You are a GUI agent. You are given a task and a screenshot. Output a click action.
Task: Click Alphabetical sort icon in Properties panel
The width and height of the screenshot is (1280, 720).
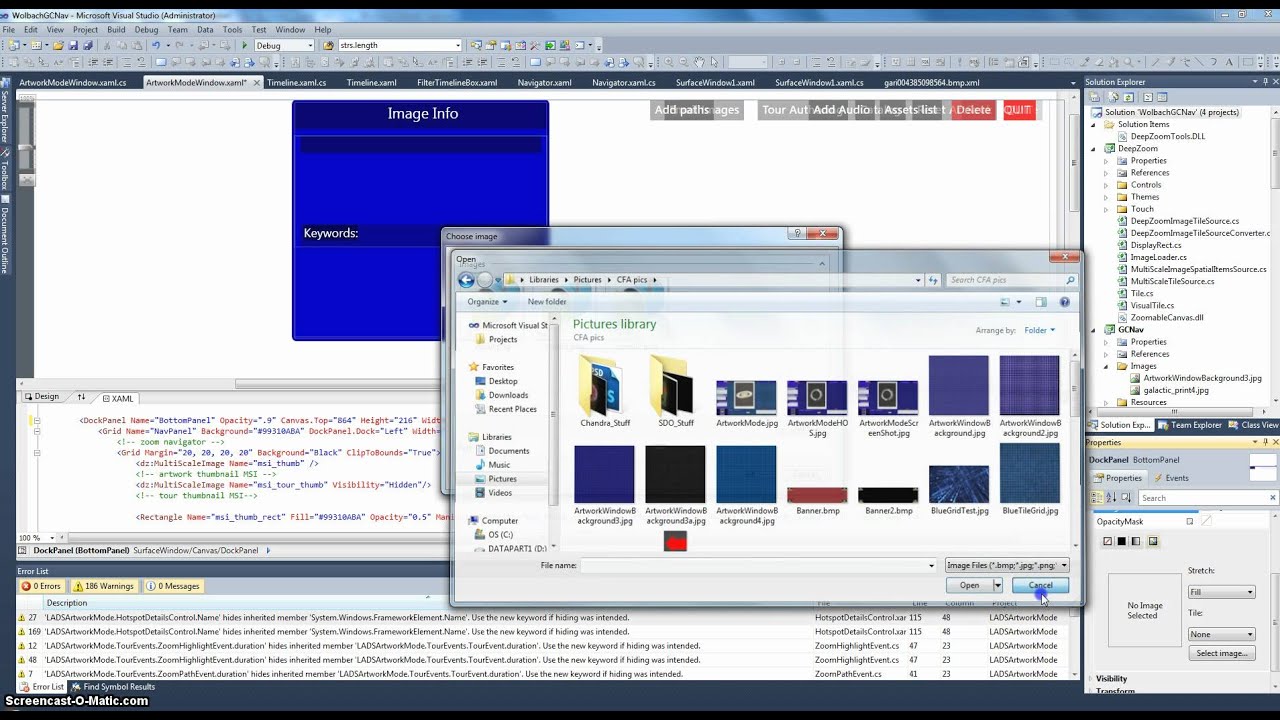pyautogui.click(x=1111, y=498)
